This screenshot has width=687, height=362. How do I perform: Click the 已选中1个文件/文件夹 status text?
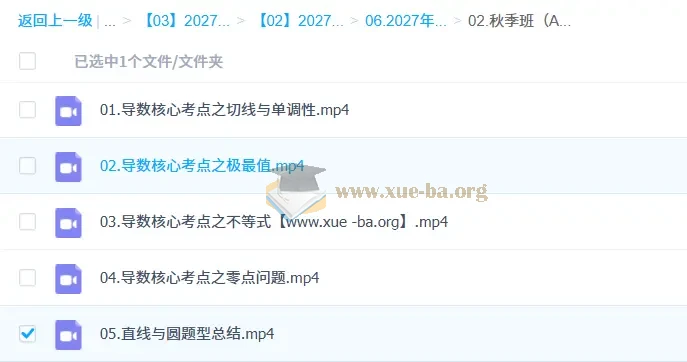tap(149, 61)
